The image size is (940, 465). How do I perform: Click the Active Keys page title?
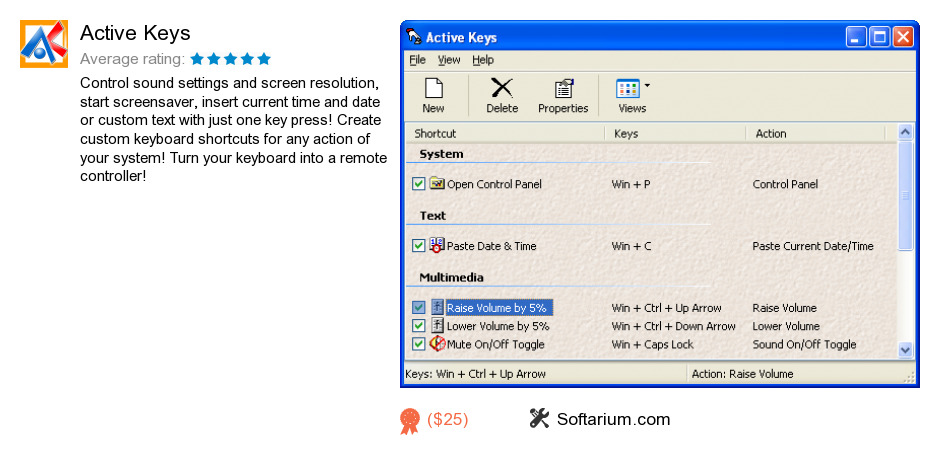pyautogui.click(x=135, y=32)
